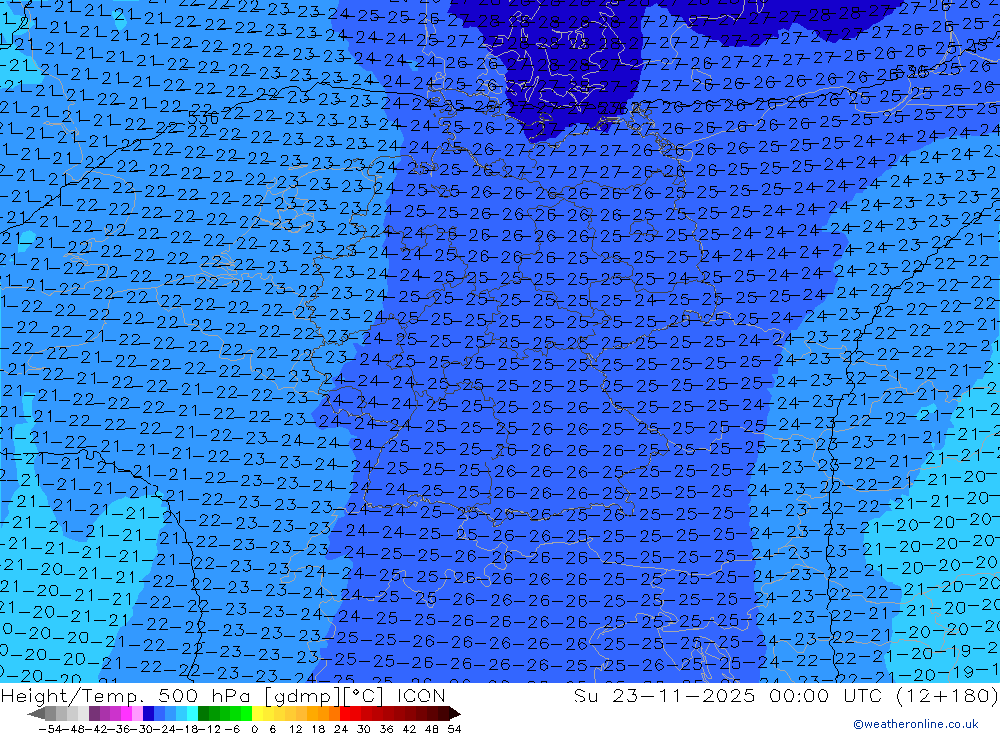Click the gray left arrow end of color bar
1000x733 pixels.
pos(36,714)
